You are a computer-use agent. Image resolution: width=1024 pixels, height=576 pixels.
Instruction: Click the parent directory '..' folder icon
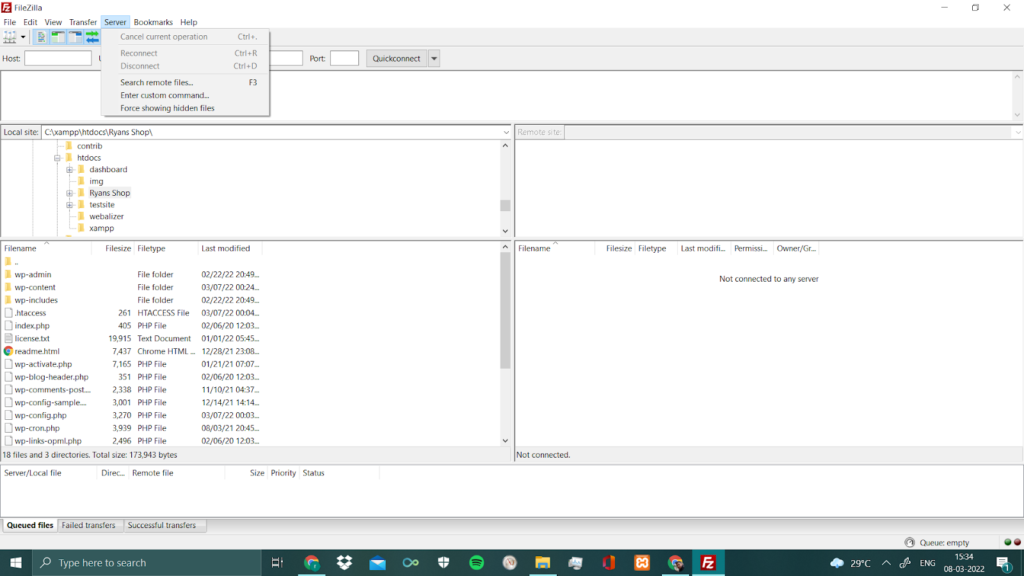point(8,262)
